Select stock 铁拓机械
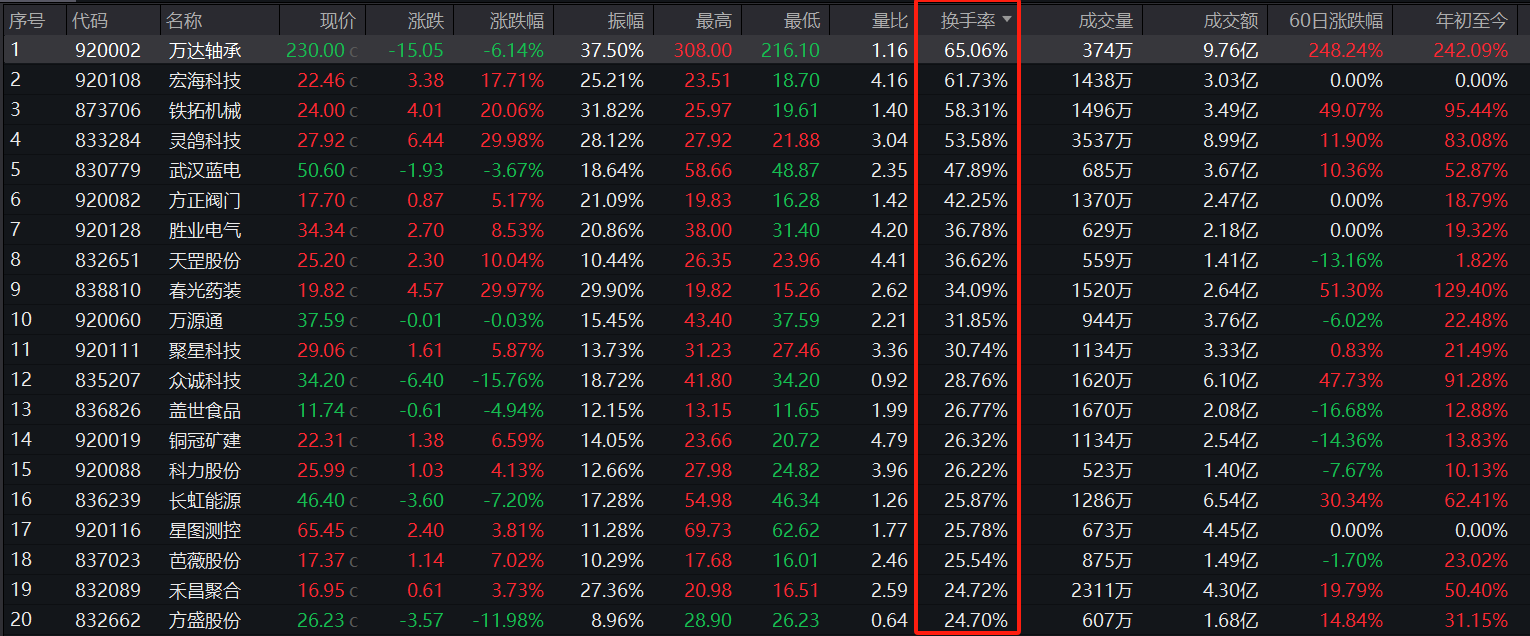Image resolution: width=1530 pixels, height=636 pixels. [205, 110]
